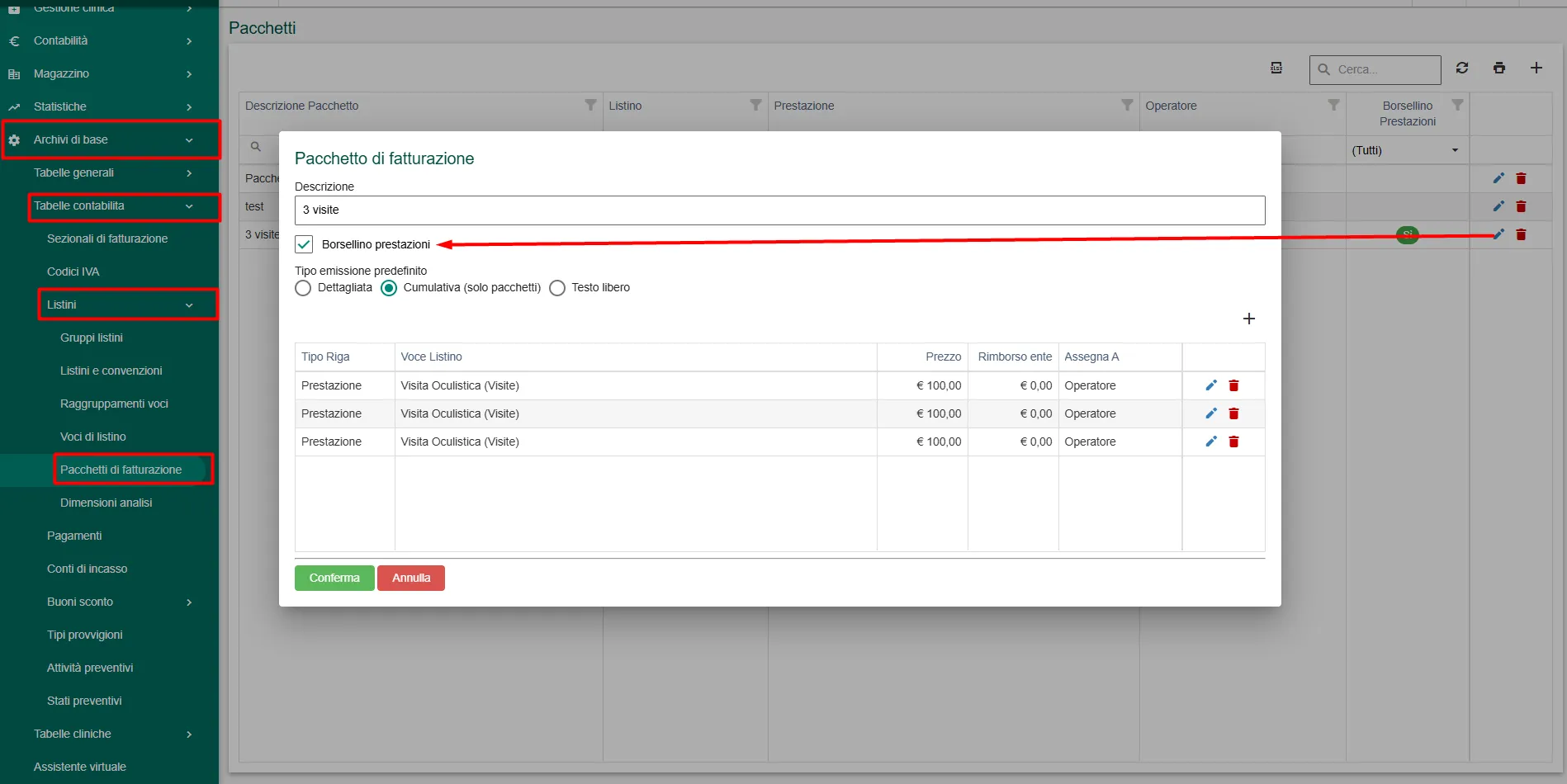The width and height of the screenshot is (1567, 784).
Task: Select Cumulativa (solo pacchetti) radio option
Action: pos(389,288)
